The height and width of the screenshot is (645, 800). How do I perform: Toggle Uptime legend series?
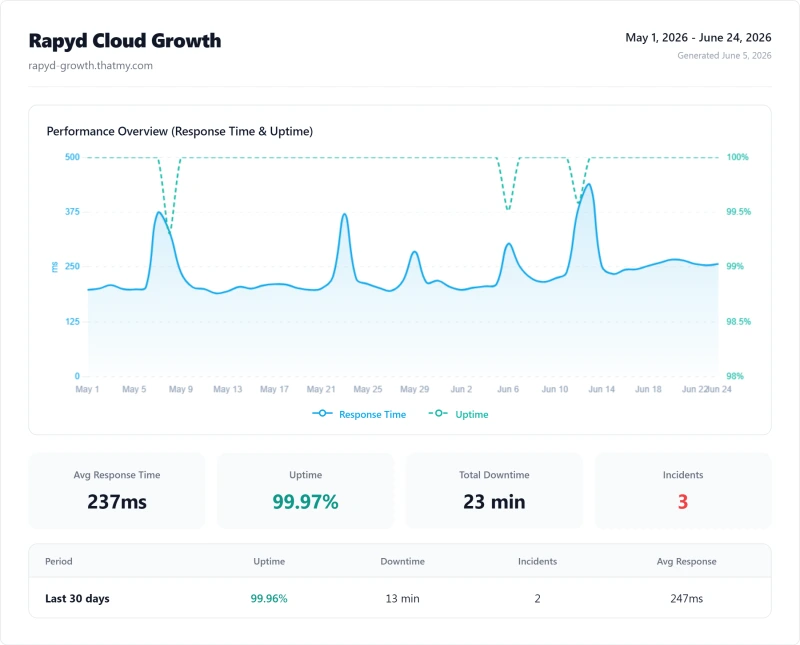[458, 414]
